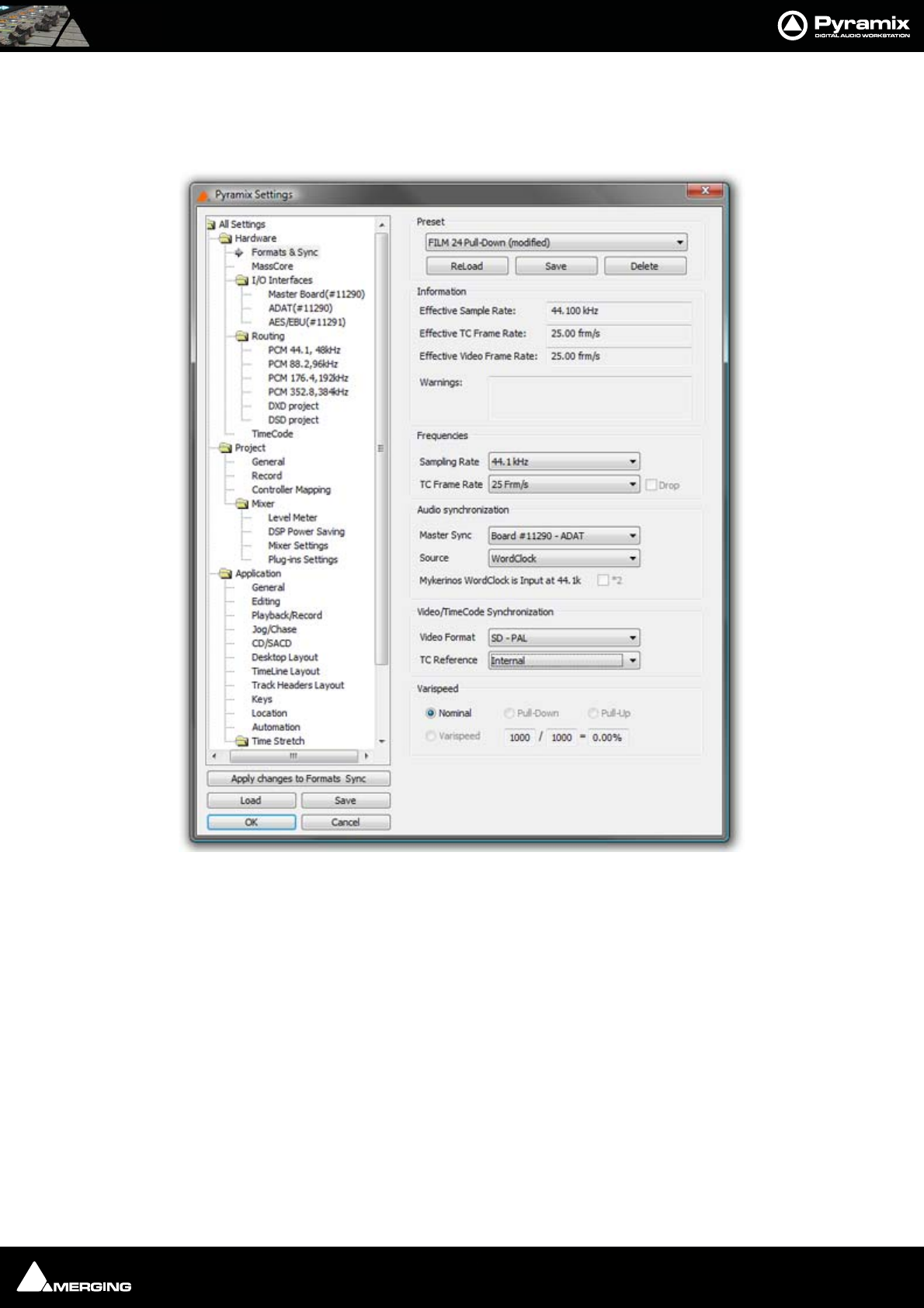Select PCM 352.8,384kHz routing item
Viewport: 924px width, 1308px height.
pos(307,392)
